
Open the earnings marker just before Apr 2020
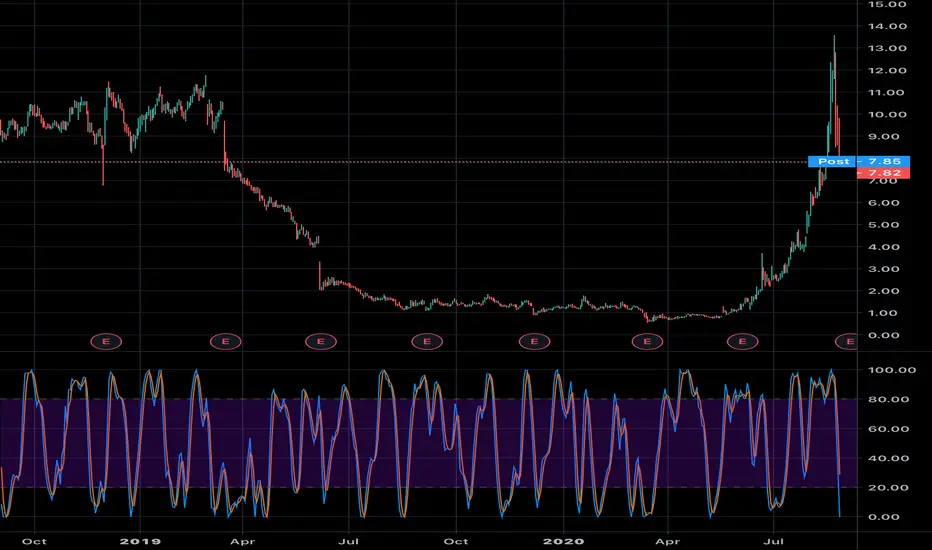click(x=647, y=341)
